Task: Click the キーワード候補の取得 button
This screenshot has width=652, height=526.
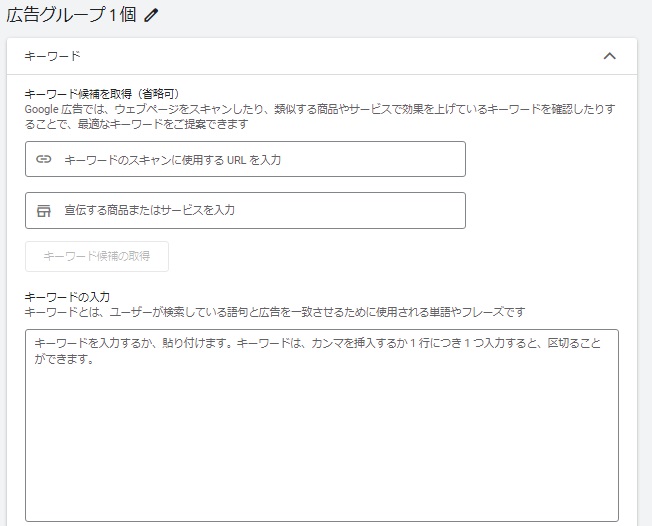Action: click(x=97, y=256)
